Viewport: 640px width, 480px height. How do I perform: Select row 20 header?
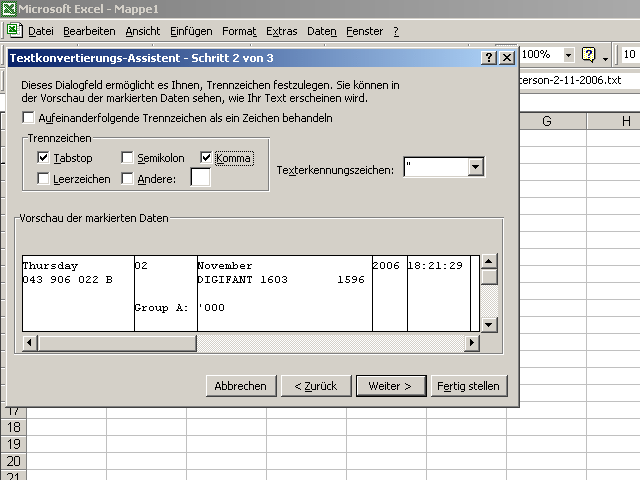pos(13,461)
